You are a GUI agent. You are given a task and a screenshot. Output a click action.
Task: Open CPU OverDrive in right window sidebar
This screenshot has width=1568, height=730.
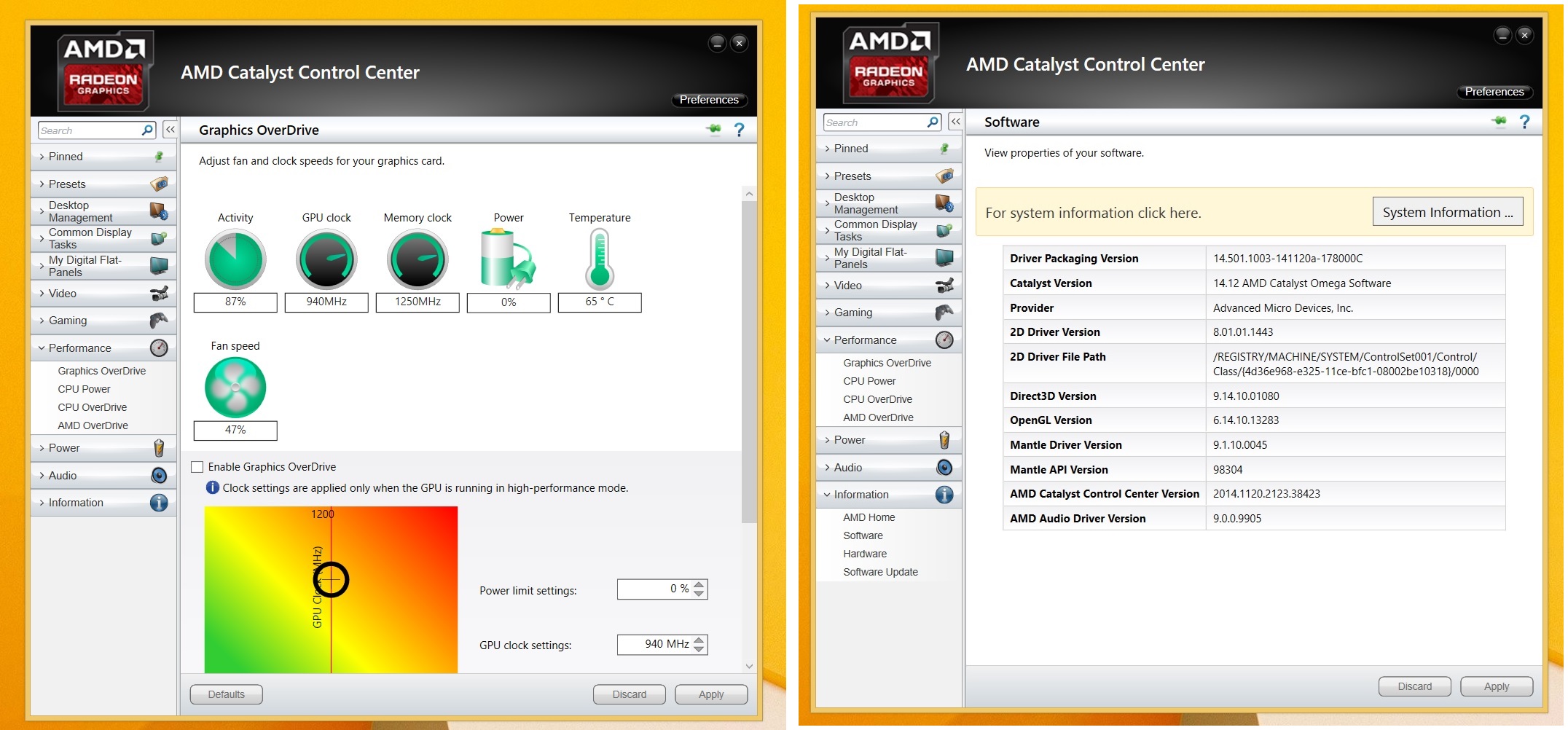(877, 399)
